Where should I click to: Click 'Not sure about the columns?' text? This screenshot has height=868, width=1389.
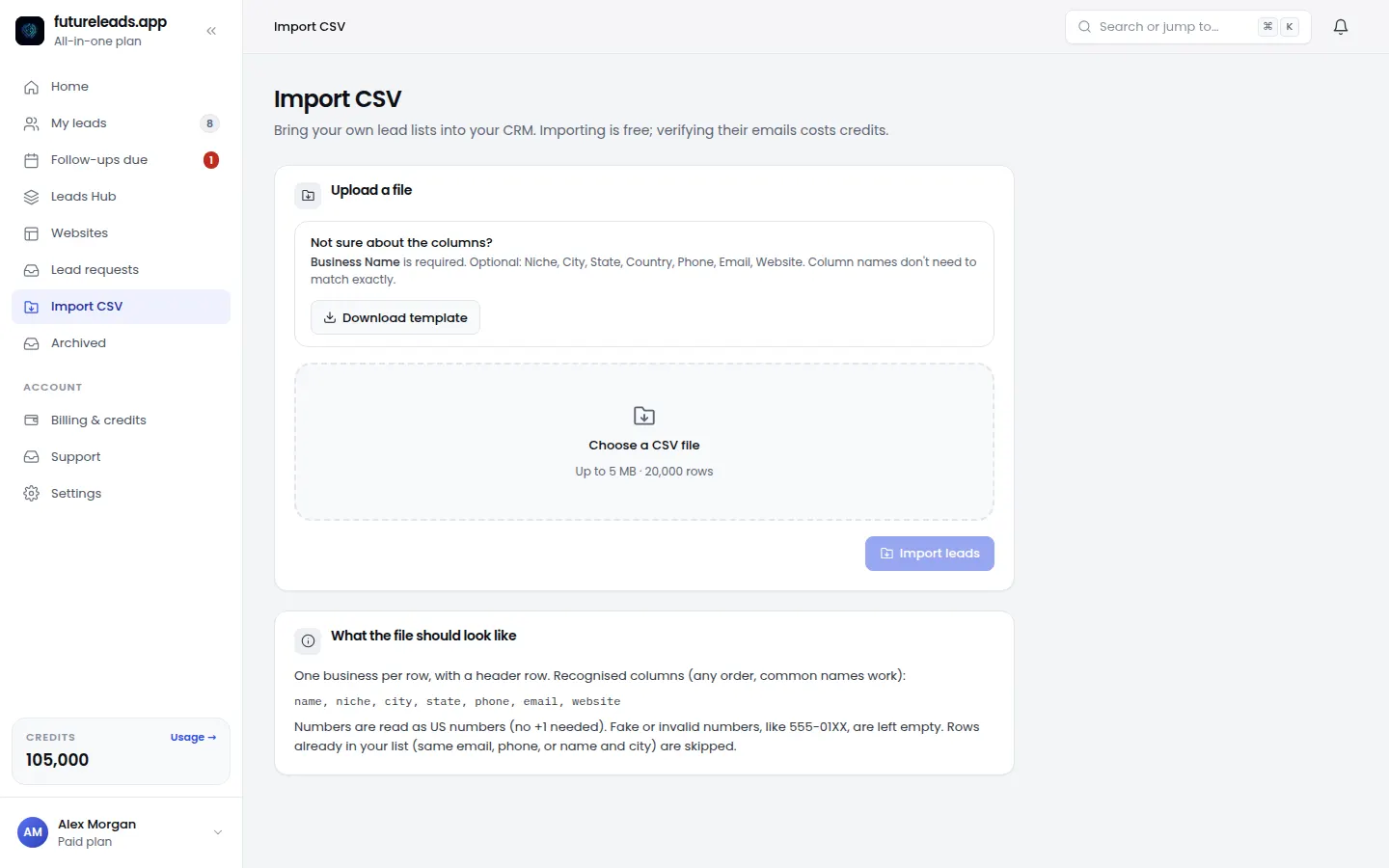(401, 243)
